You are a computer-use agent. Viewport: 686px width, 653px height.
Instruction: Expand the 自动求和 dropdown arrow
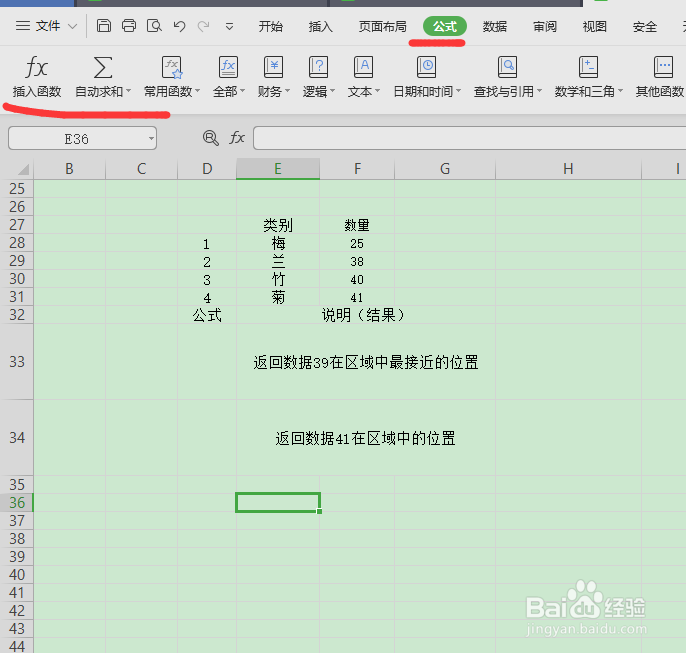[x=129, y=91]
